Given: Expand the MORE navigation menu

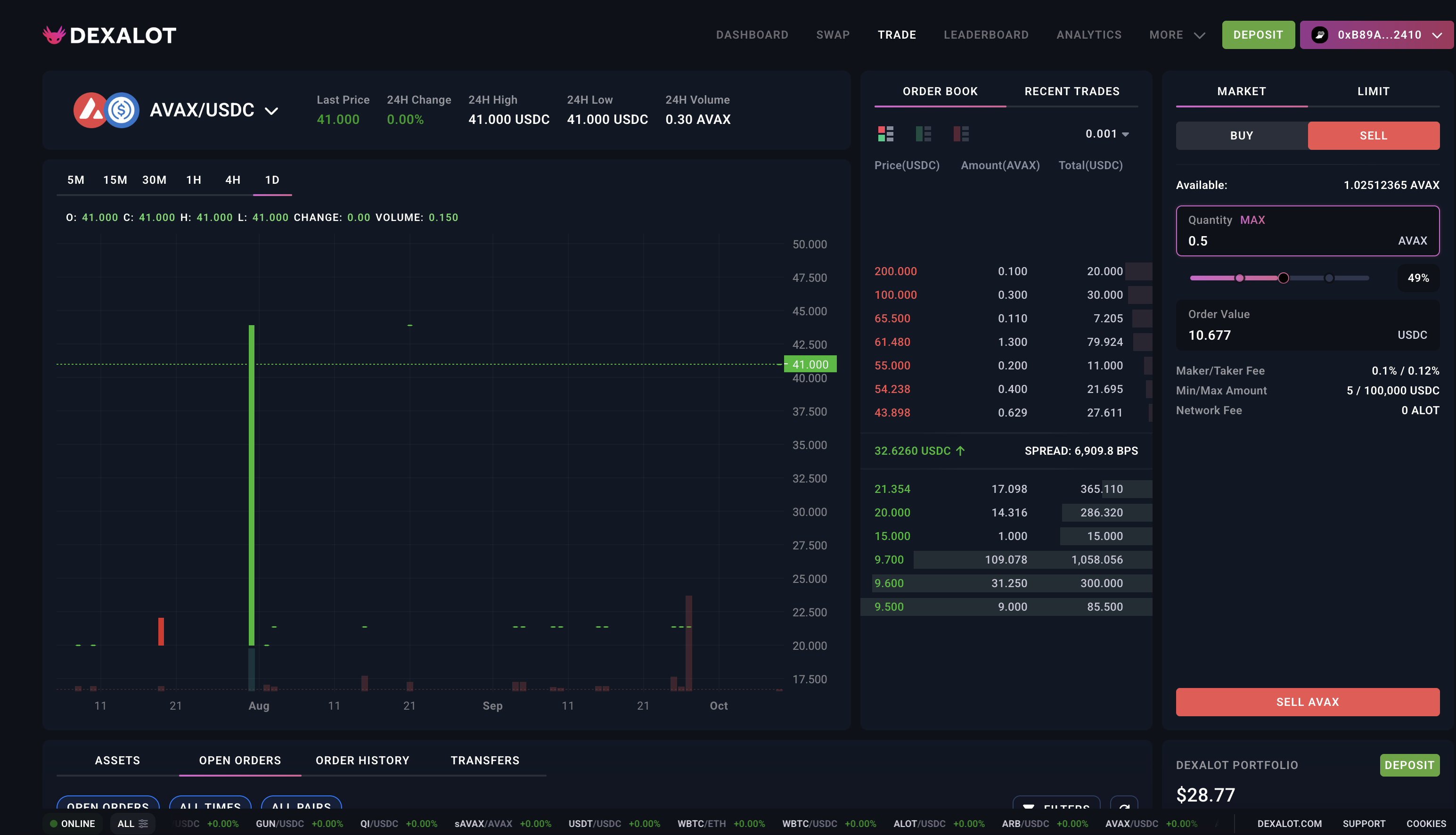Looking at the screenshot, I should click(x=1176, y=35).
